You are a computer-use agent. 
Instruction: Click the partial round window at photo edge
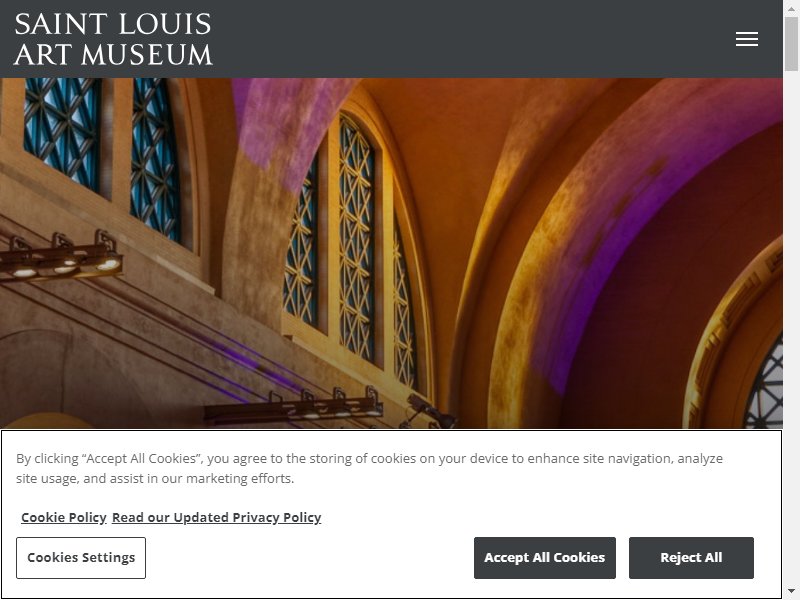764,383
